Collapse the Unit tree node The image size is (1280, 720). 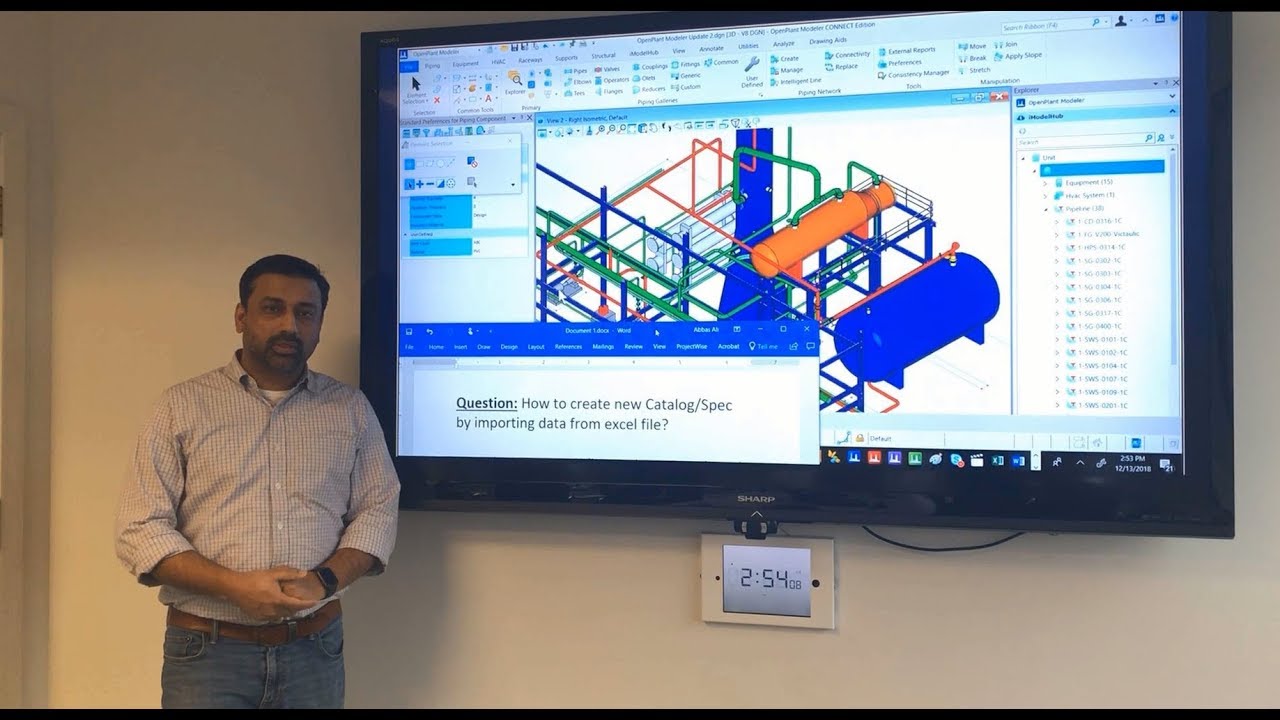tap(1023, 157)
